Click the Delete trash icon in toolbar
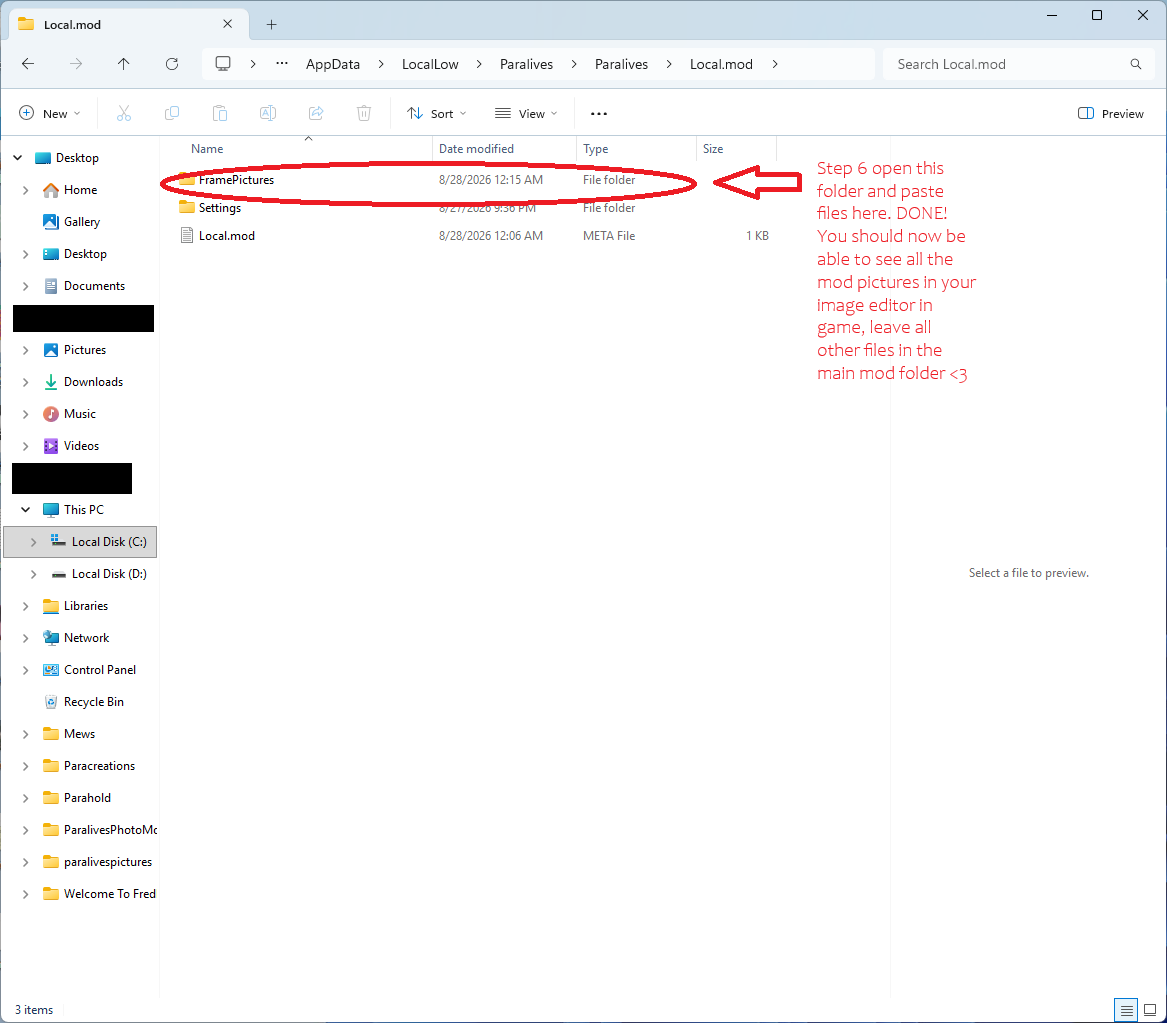The height and width of the screenshot is (1023, 1167). (364, 113)
